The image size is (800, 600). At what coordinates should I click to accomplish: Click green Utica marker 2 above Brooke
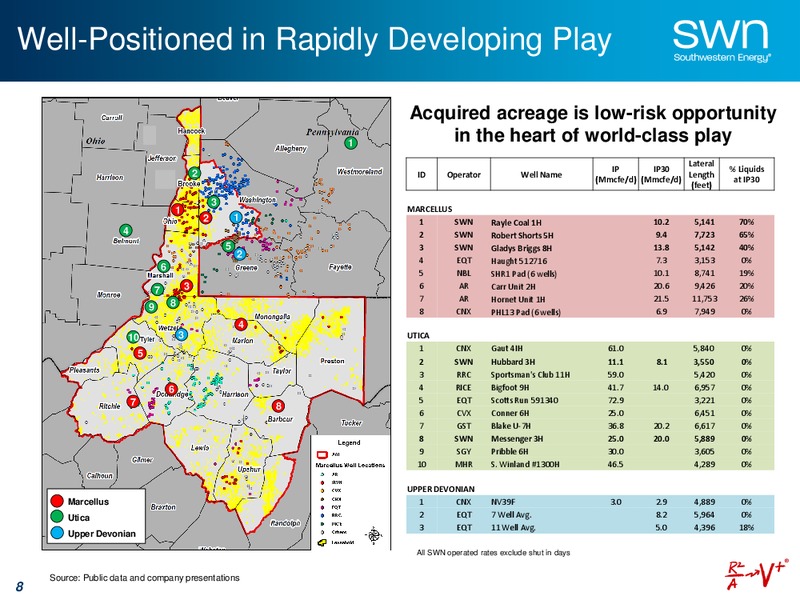[194, 173]
